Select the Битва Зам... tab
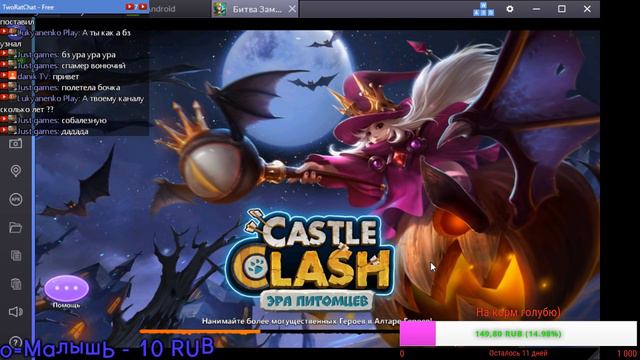640x360 pixels. tap(256, 9)
